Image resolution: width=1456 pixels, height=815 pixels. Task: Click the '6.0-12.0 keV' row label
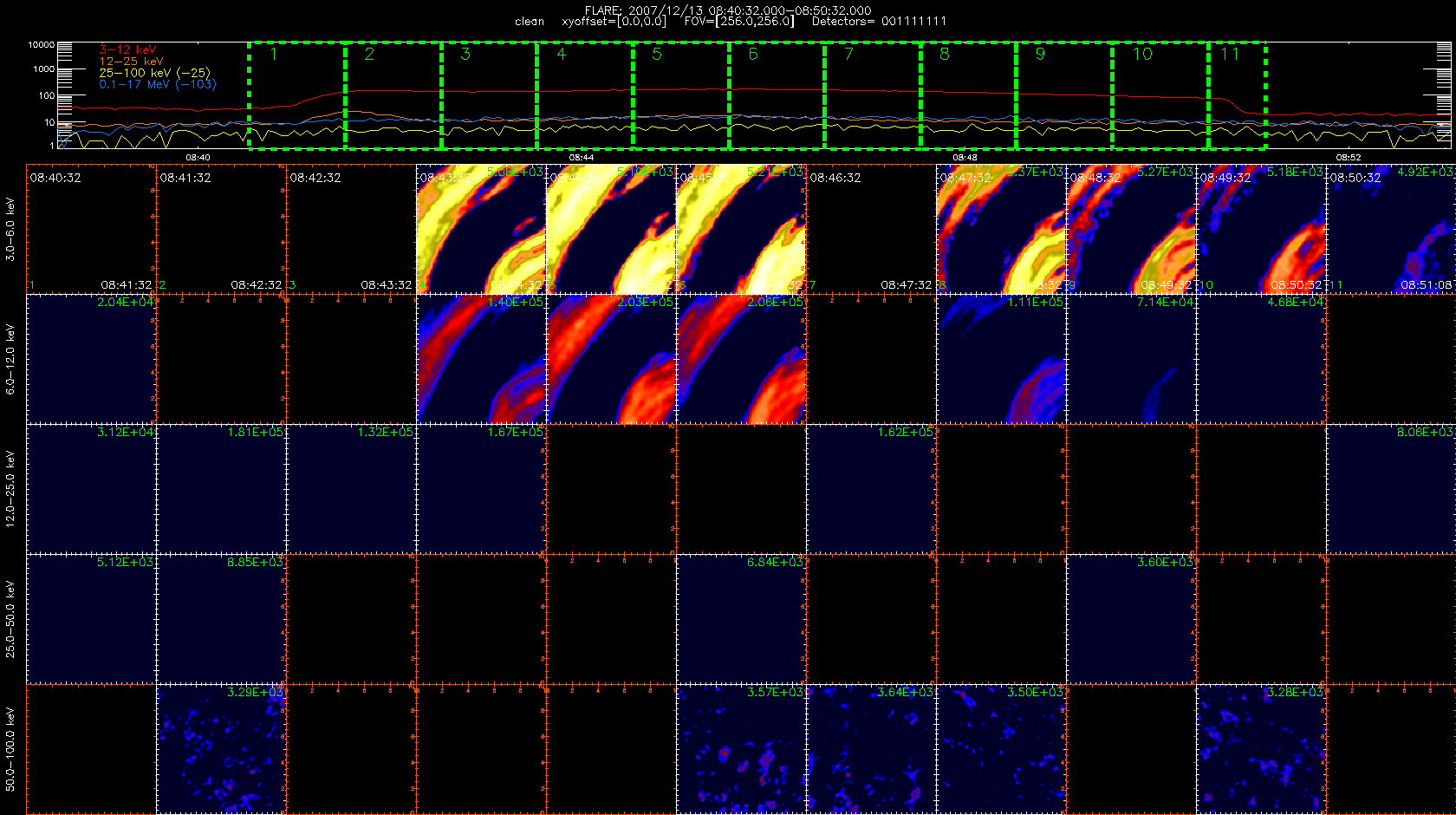tap(10, 359)
